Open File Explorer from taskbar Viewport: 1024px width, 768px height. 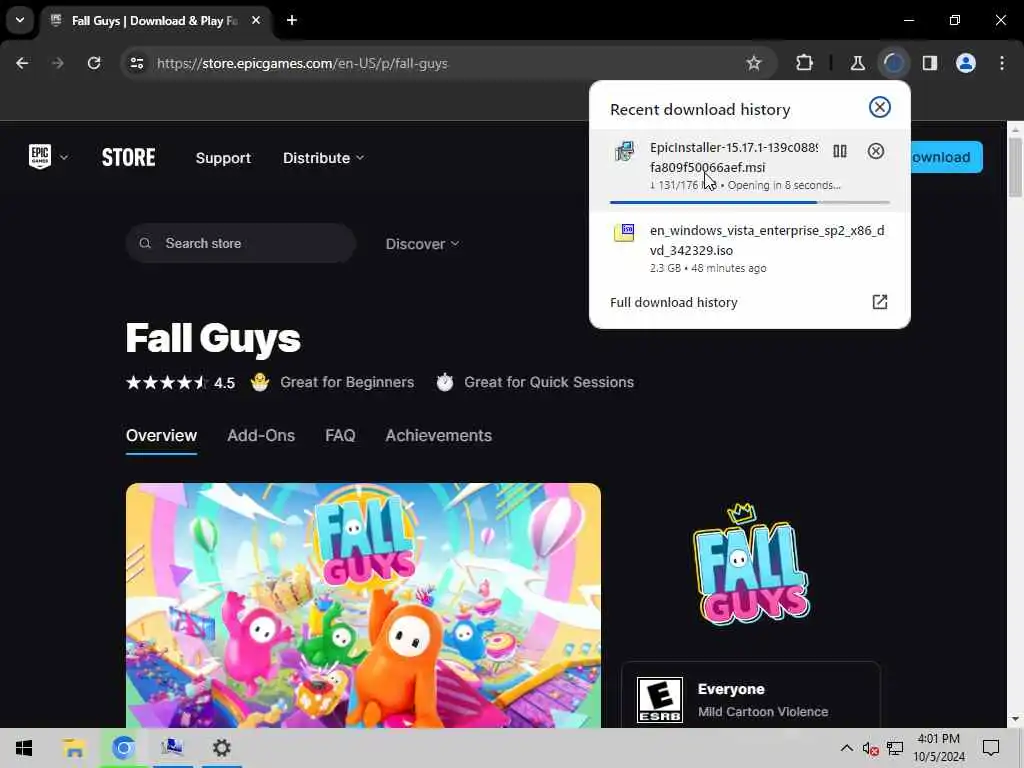pos(74,748)
